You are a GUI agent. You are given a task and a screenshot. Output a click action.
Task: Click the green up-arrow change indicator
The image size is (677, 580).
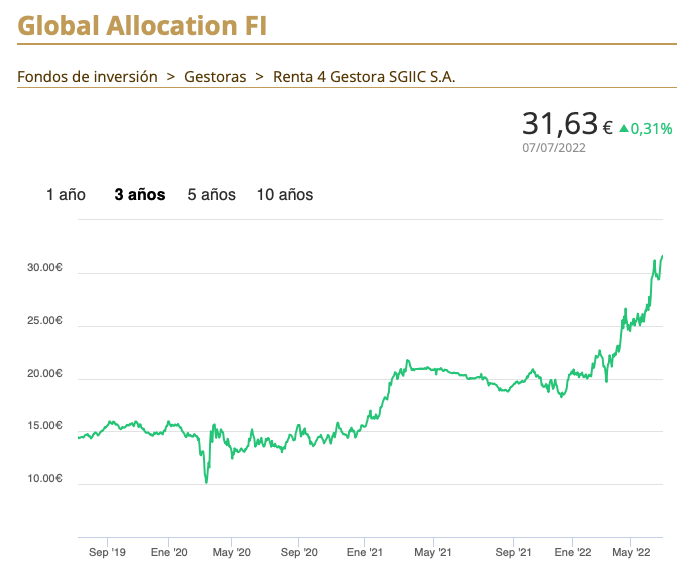[624, 128]
